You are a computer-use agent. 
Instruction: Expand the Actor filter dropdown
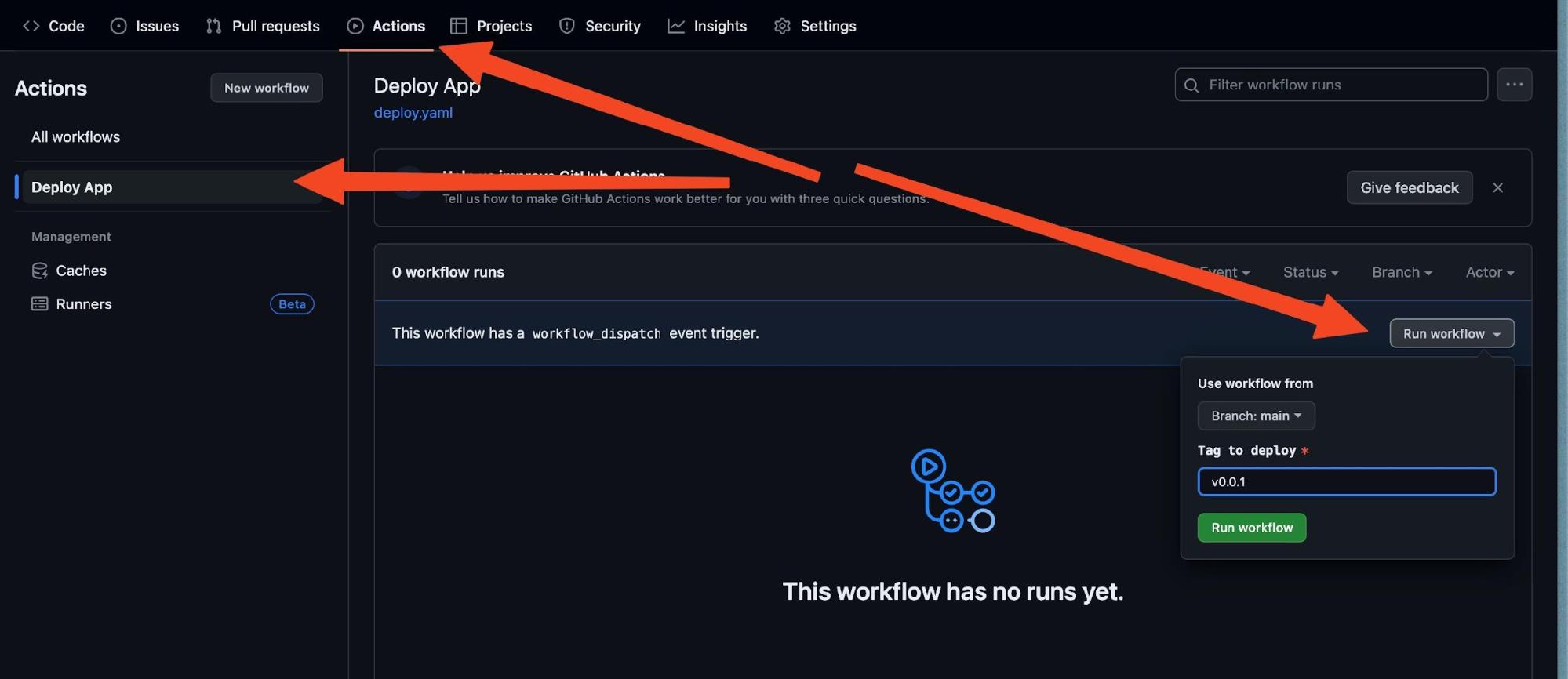[1489, 272]
